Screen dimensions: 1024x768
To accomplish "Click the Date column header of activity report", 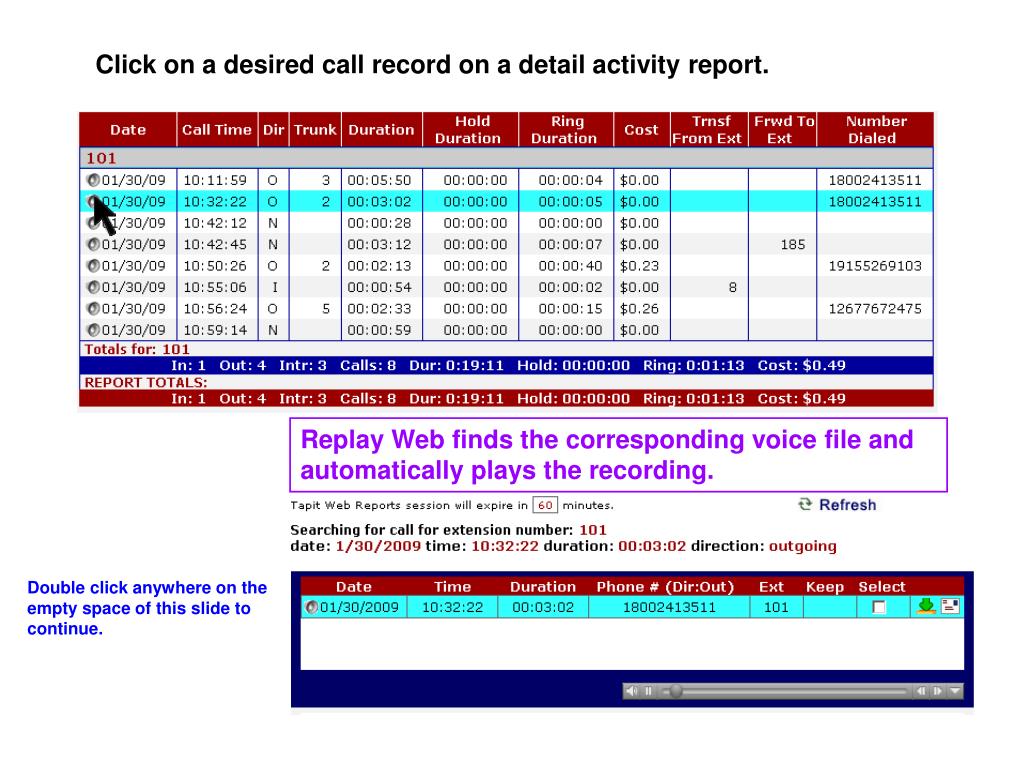I will (x=128, y=130).
